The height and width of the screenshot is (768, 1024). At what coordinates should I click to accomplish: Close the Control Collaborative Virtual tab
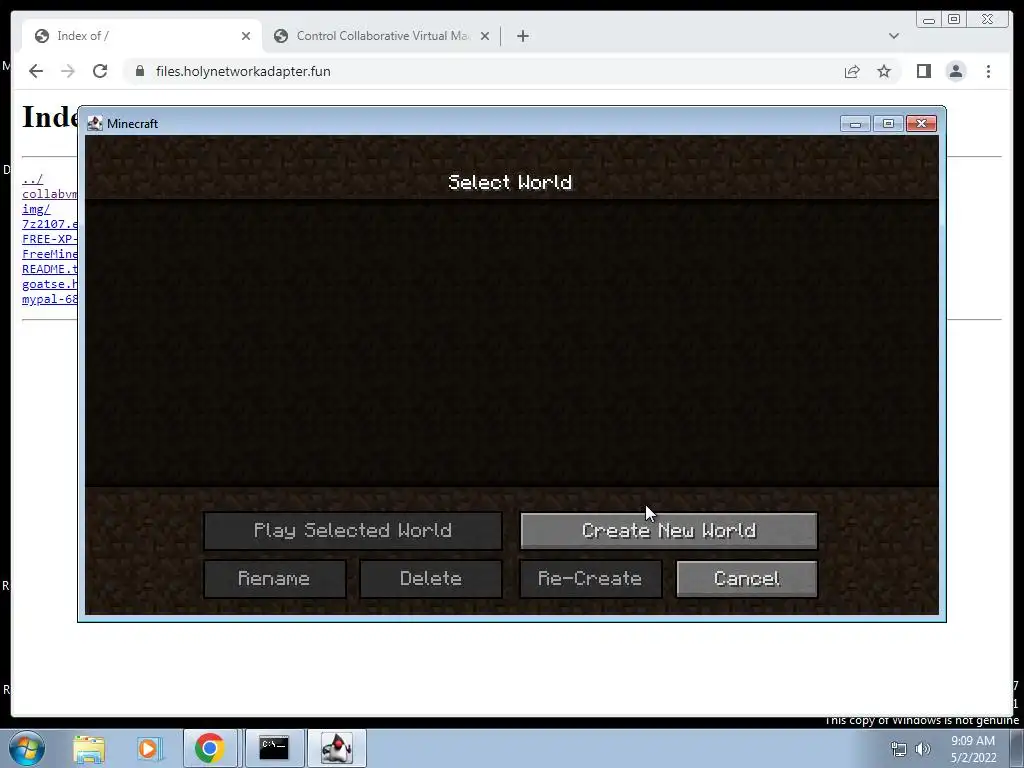[485, 36]
